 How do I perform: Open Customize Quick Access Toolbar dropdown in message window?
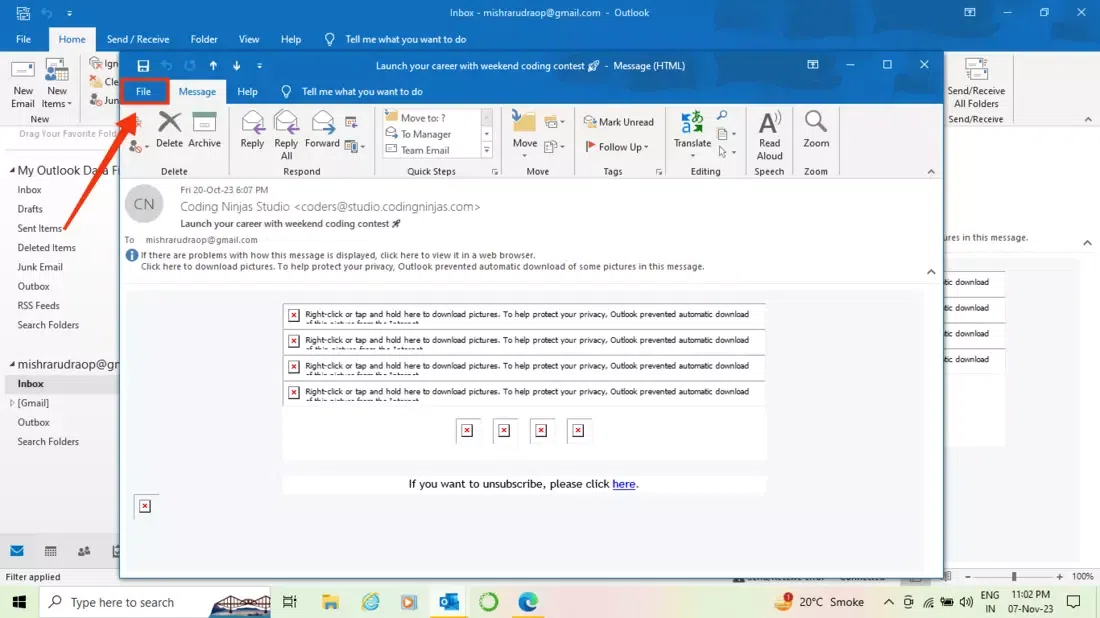coord(260,66)
